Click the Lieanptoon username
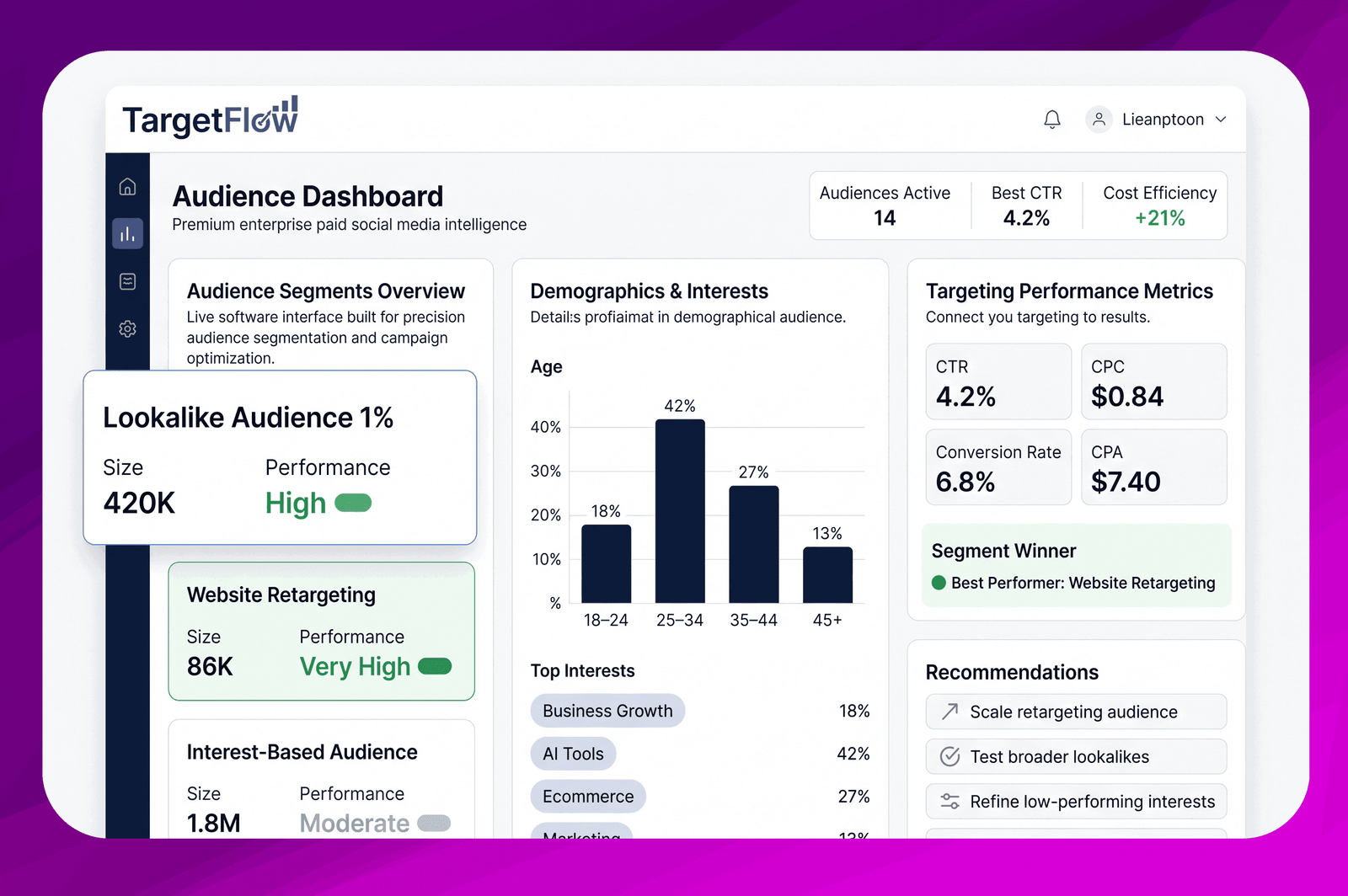This screenshot has width=1348, height=896. click(1163, 120)
